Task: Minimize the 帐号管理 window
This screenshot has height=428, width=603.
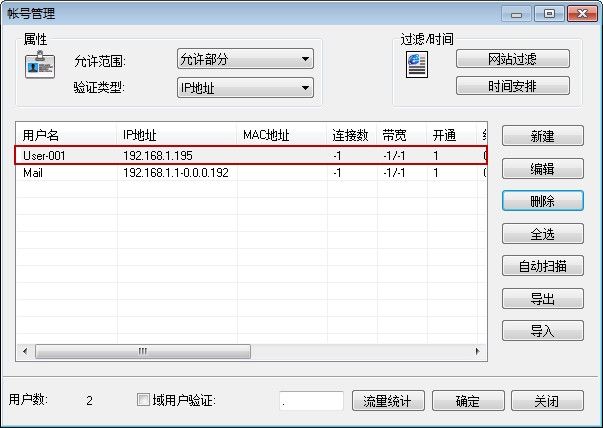Action: 516,14
